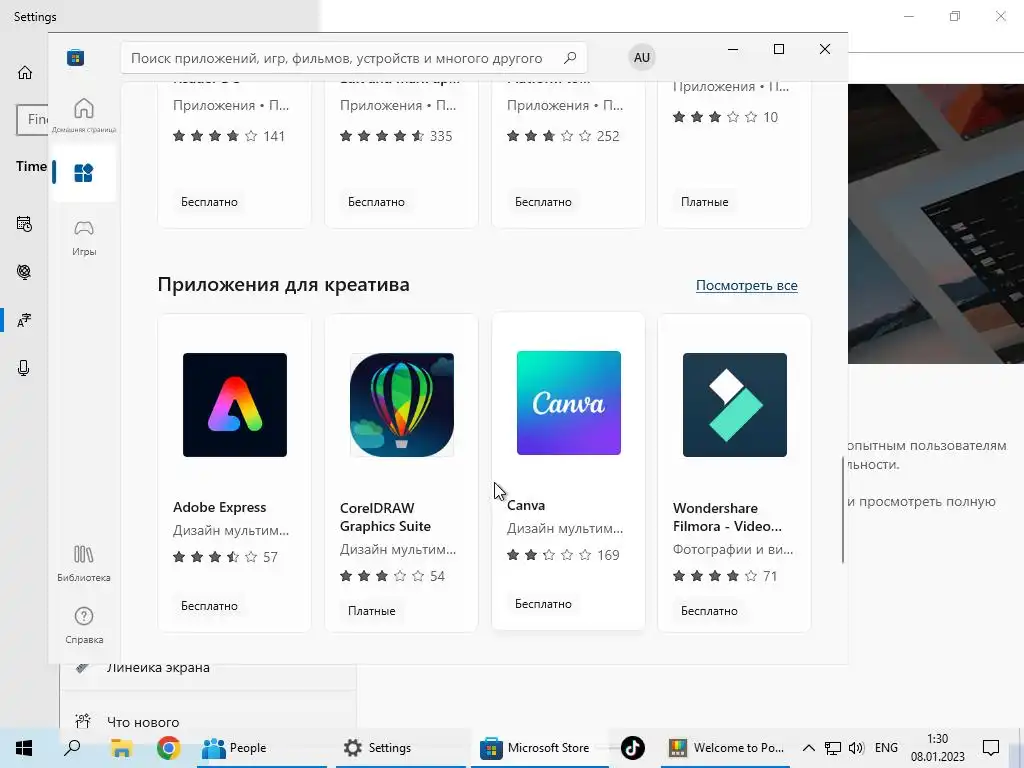Viewport: 1024px width, 768px height.
Task: Open the Adobe Express app tile icon
Action: click(234, 405)
